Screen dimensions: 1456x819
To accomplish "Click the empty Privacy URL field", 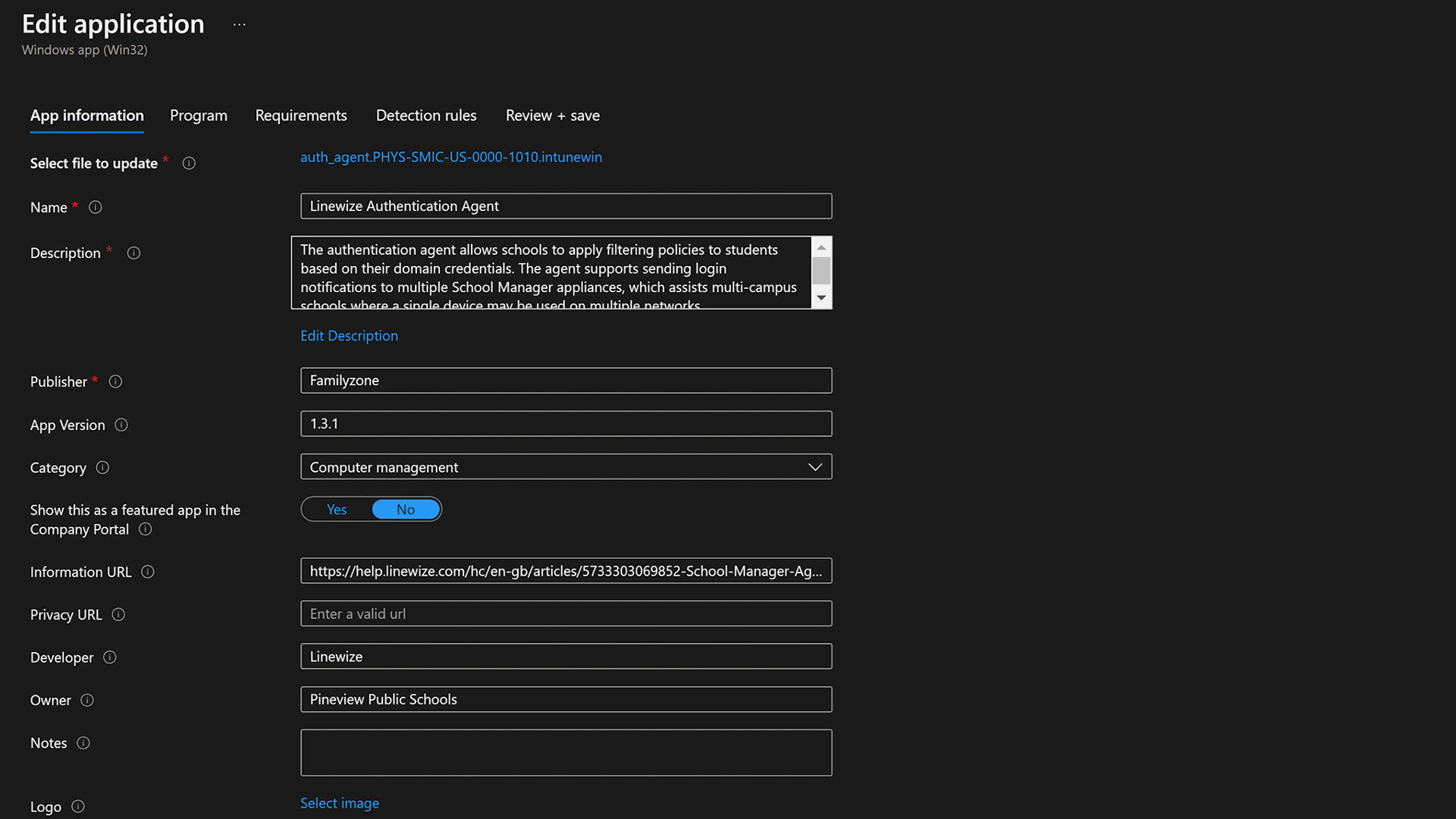I will [x=566, y=613].
